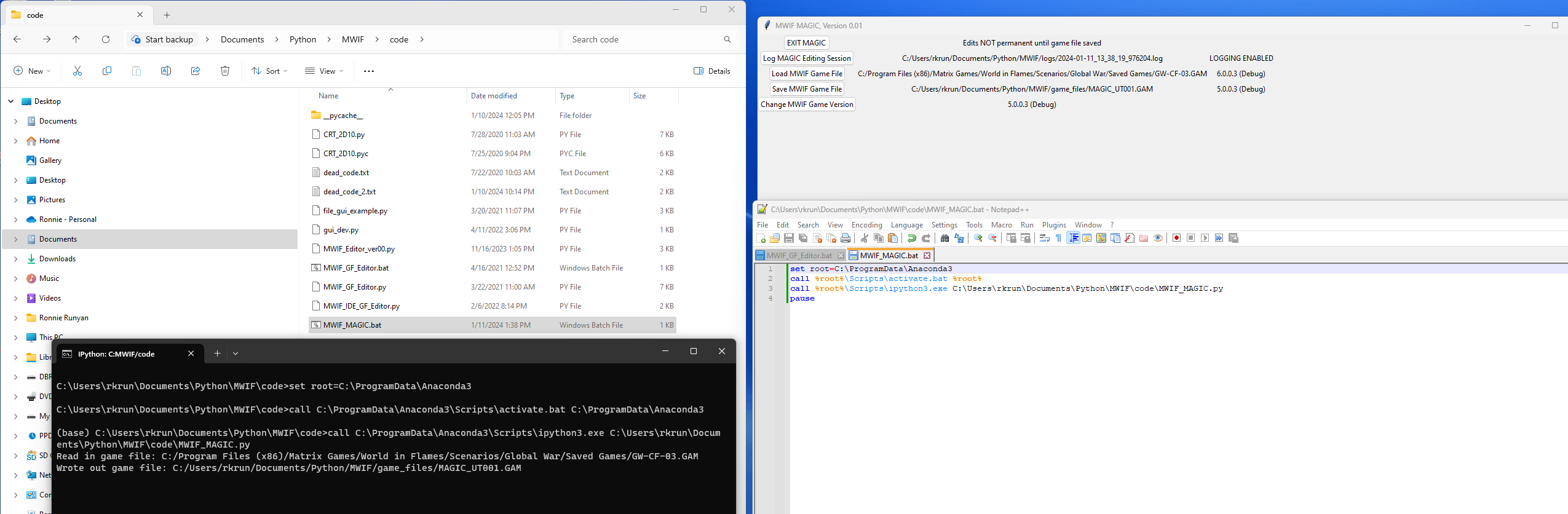Click Save MWIF Game File button
Viewport: 1568px width, 514px height.
pyautogui.click(x=807, y=89)
